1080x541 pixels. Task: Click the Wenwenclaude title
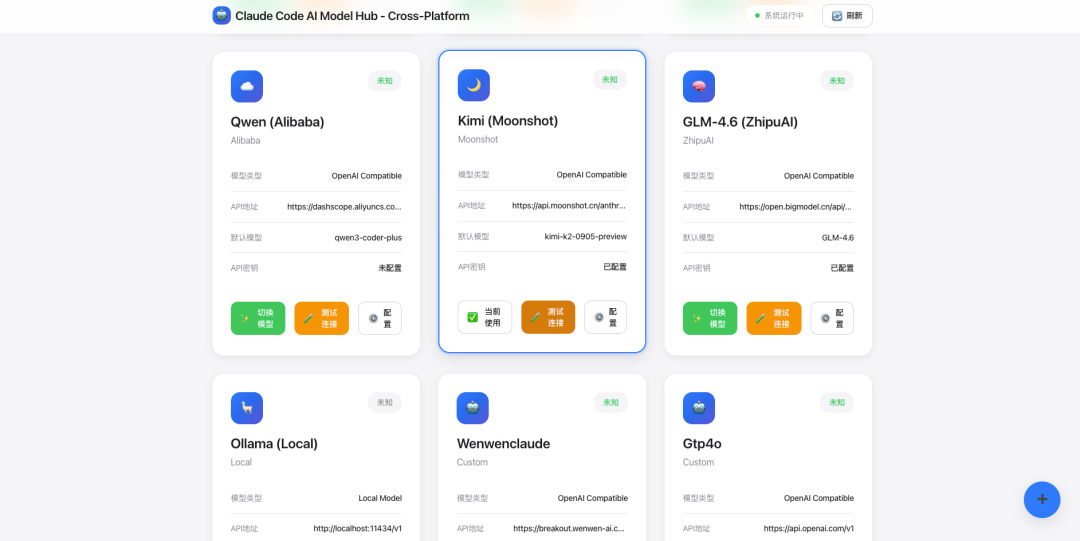point(503,444)
